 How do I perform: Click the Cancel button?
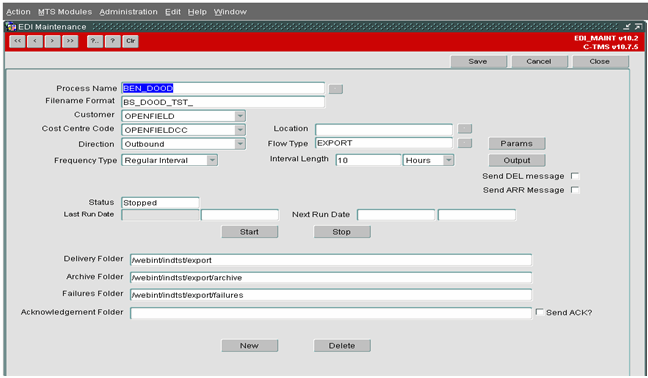(539, 62)
